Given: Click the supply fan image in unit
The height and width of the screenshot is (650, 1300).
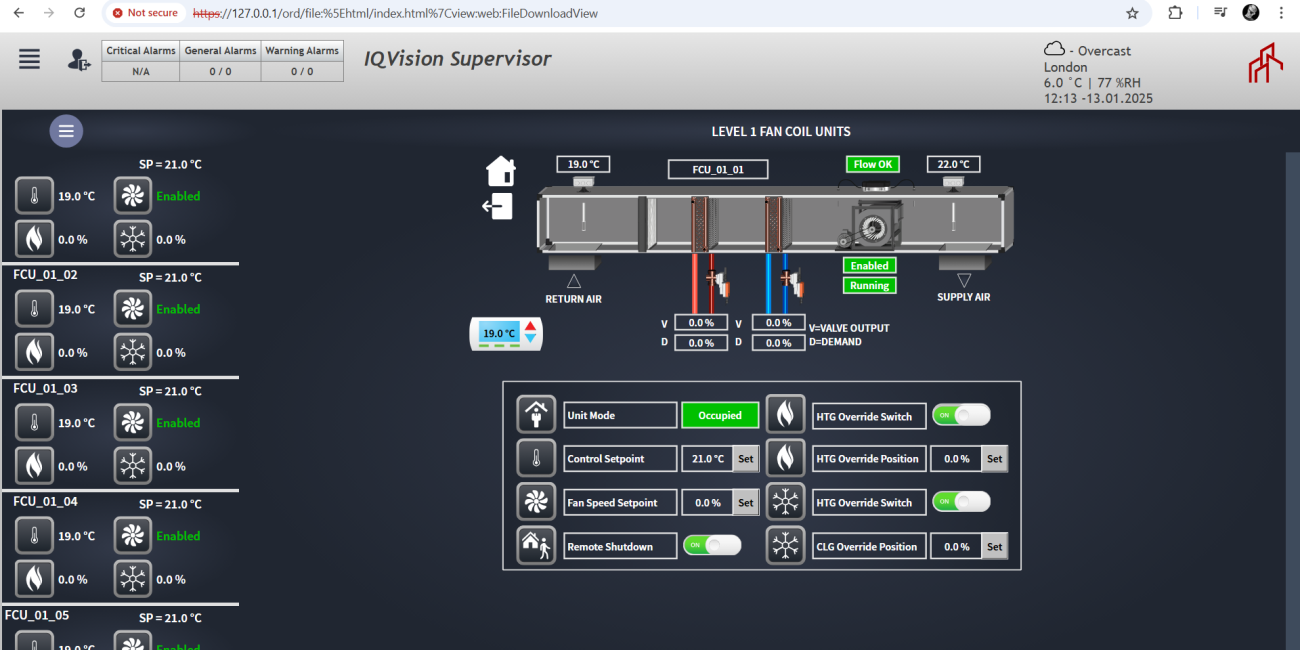Looking at the screenshot, I should pos(872,224).
